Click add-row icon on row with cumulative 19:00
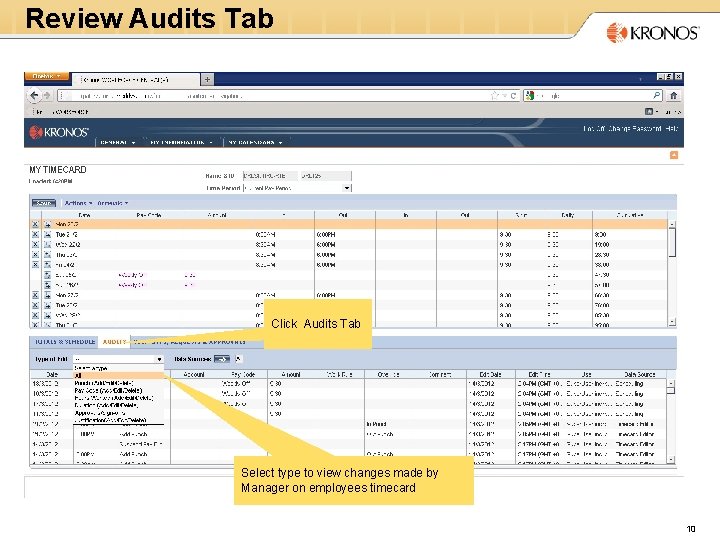 pos(47,244)
